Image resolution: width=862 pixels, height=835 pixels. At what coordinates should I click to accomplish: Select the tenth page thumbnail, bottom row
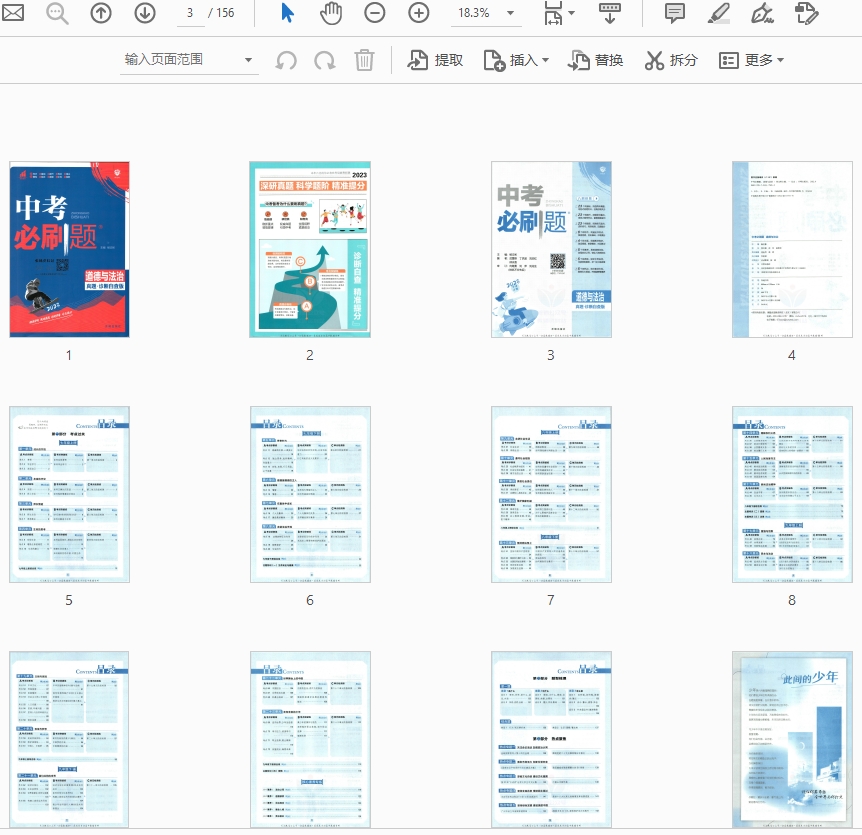310,739
